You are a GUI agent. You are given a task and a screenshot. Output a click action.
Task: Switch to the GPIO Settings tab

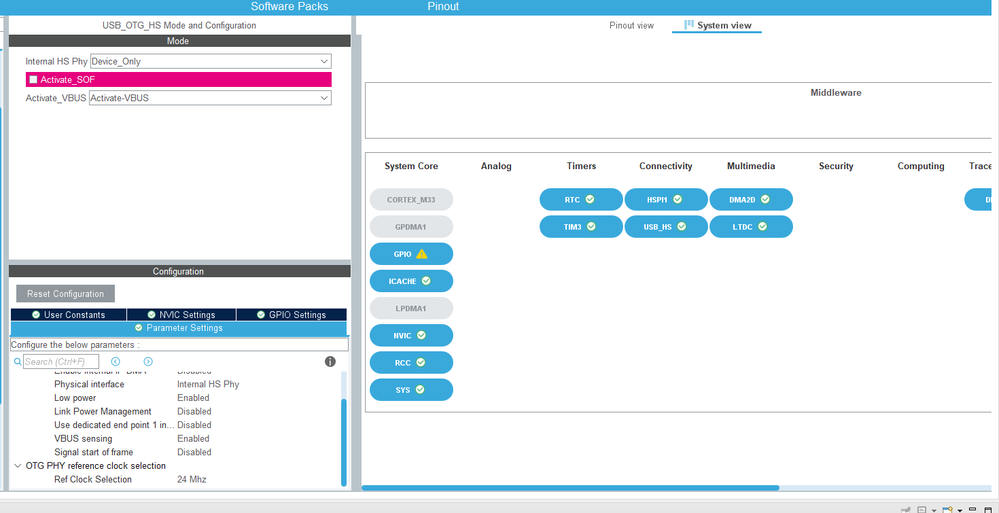point(292,315)
